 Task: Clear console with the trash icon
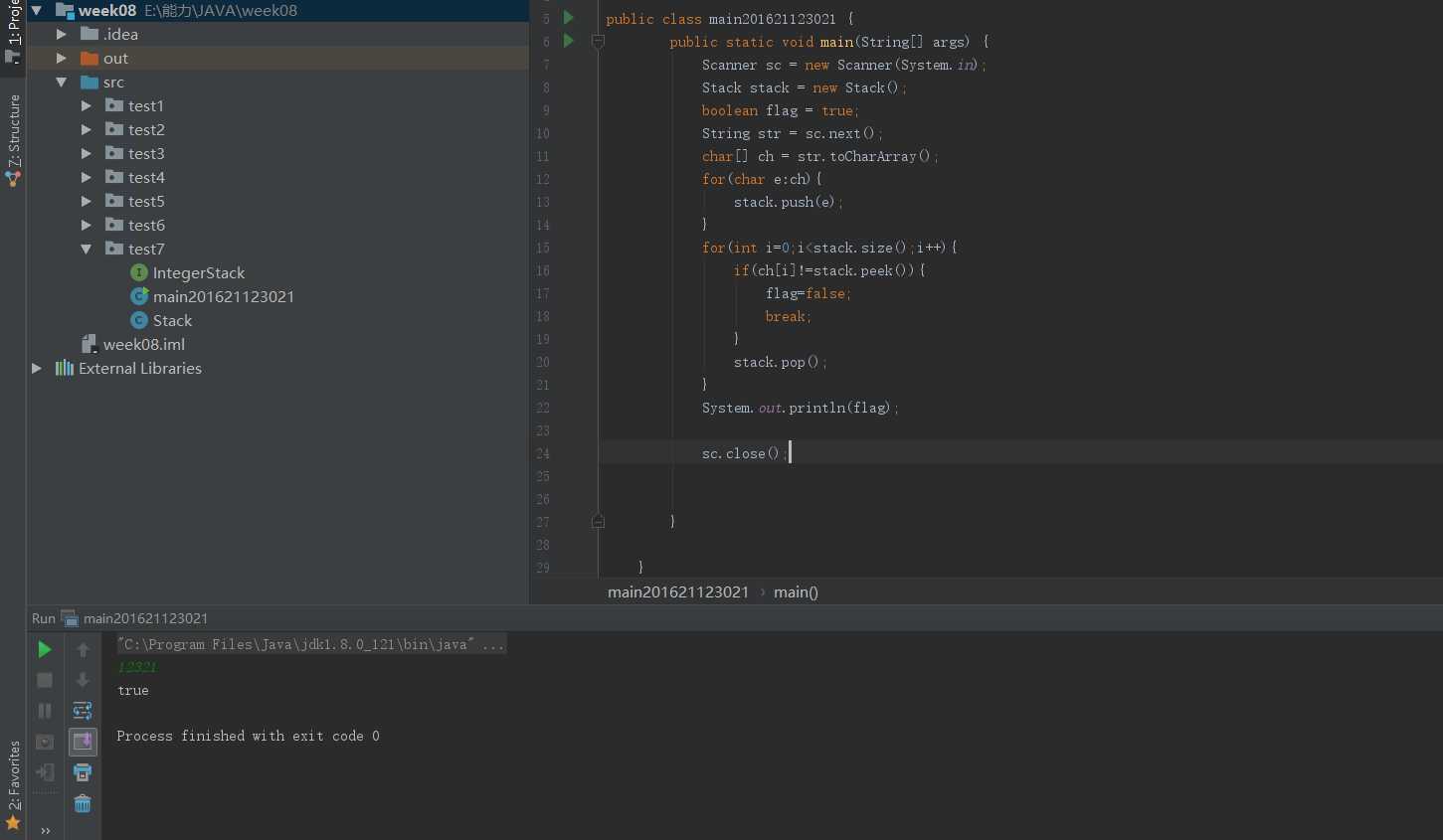83,803
